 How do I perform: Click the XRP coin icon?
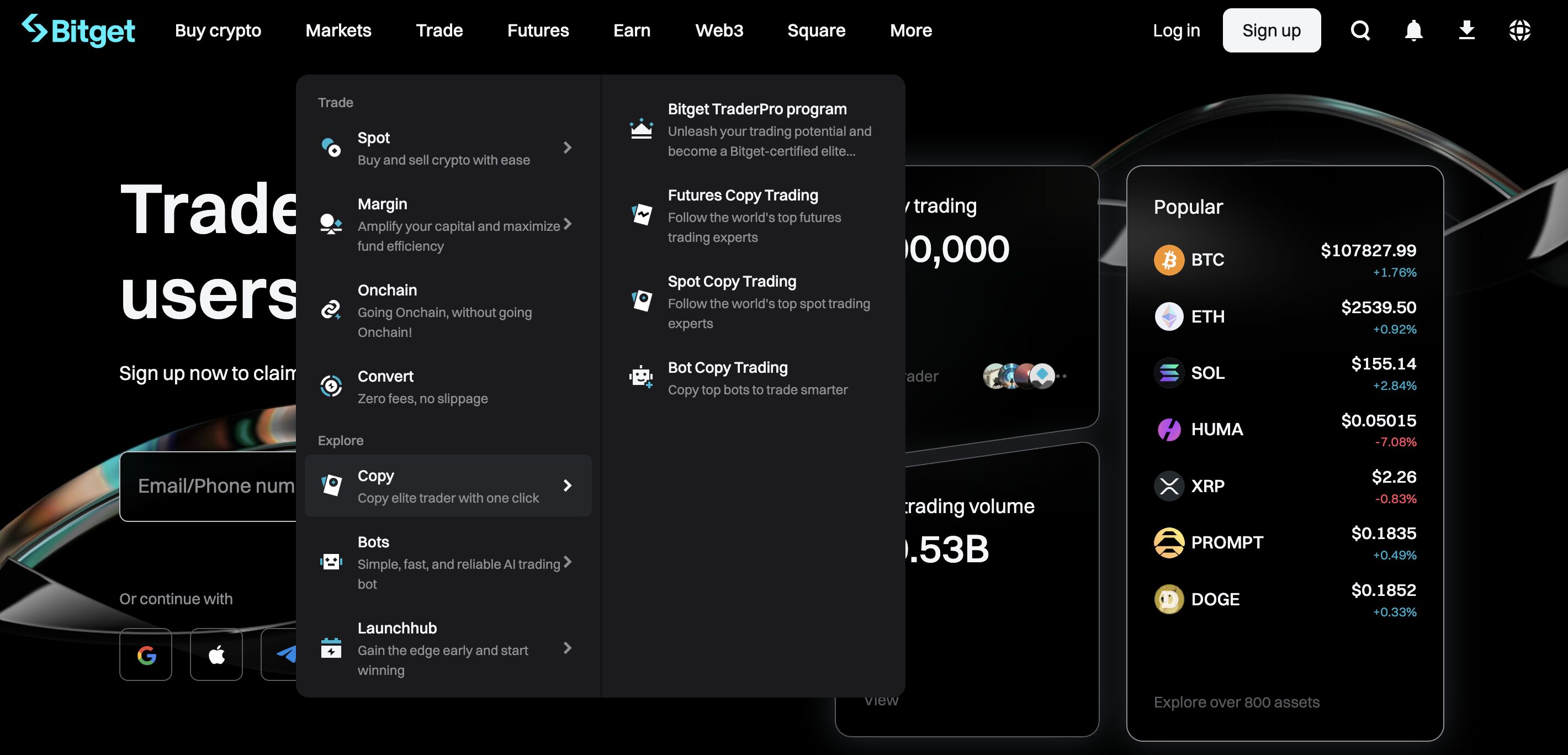[x=1169, y=486]
